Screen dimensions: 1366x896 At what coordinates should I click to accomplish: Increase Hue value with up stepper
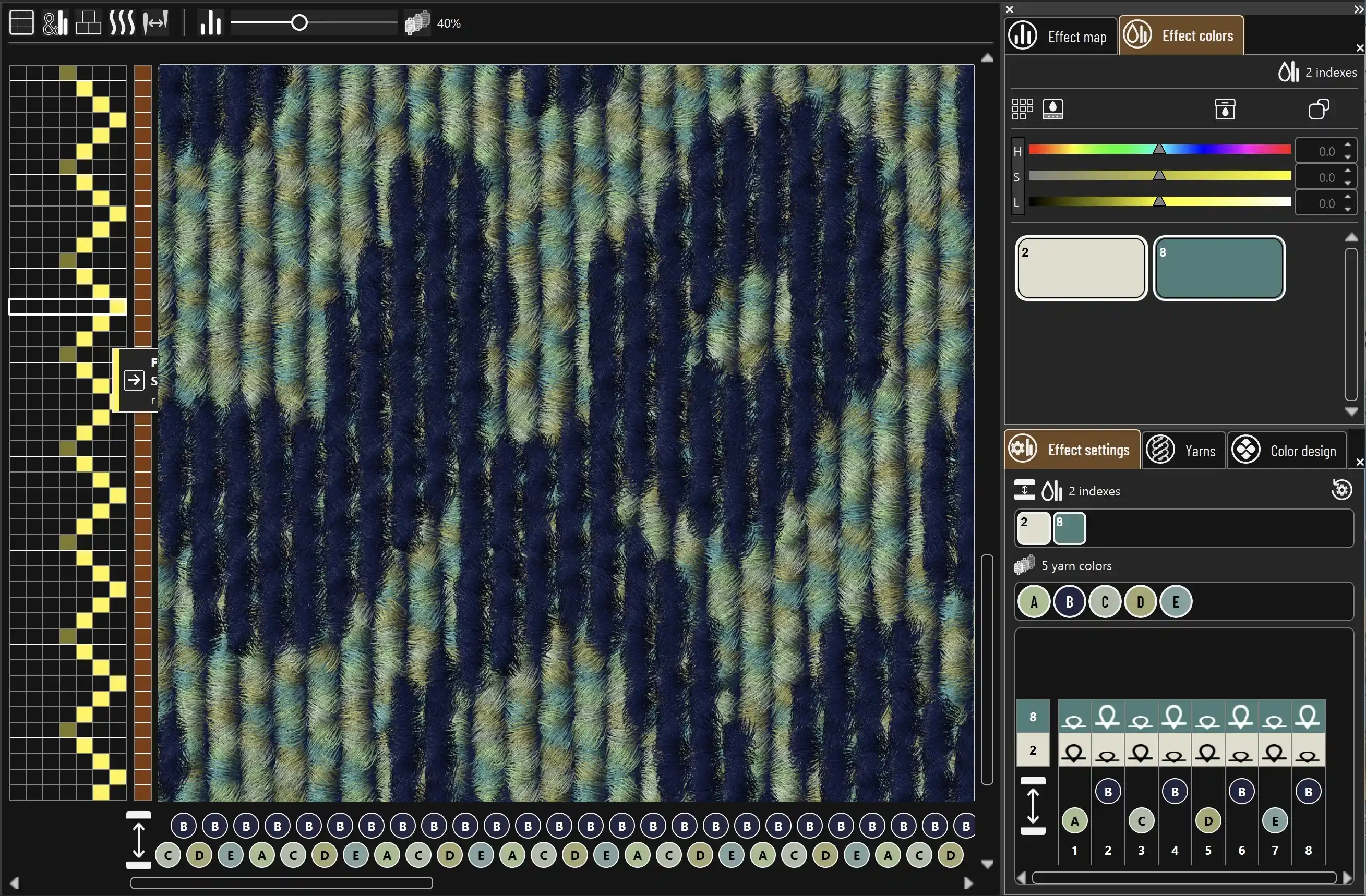coord(1348,145)
